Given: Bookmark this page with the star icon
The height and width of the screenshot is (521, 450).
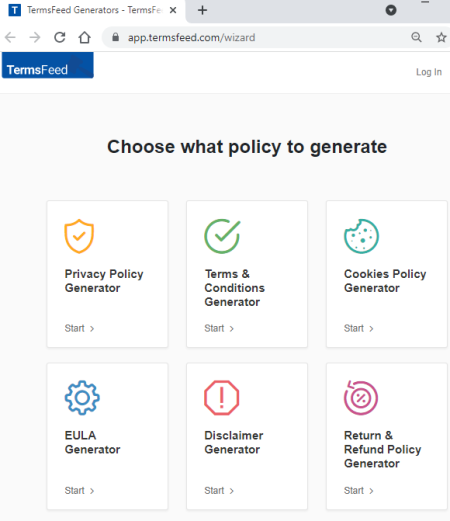Looking at the screenshot, I should 441,37.
